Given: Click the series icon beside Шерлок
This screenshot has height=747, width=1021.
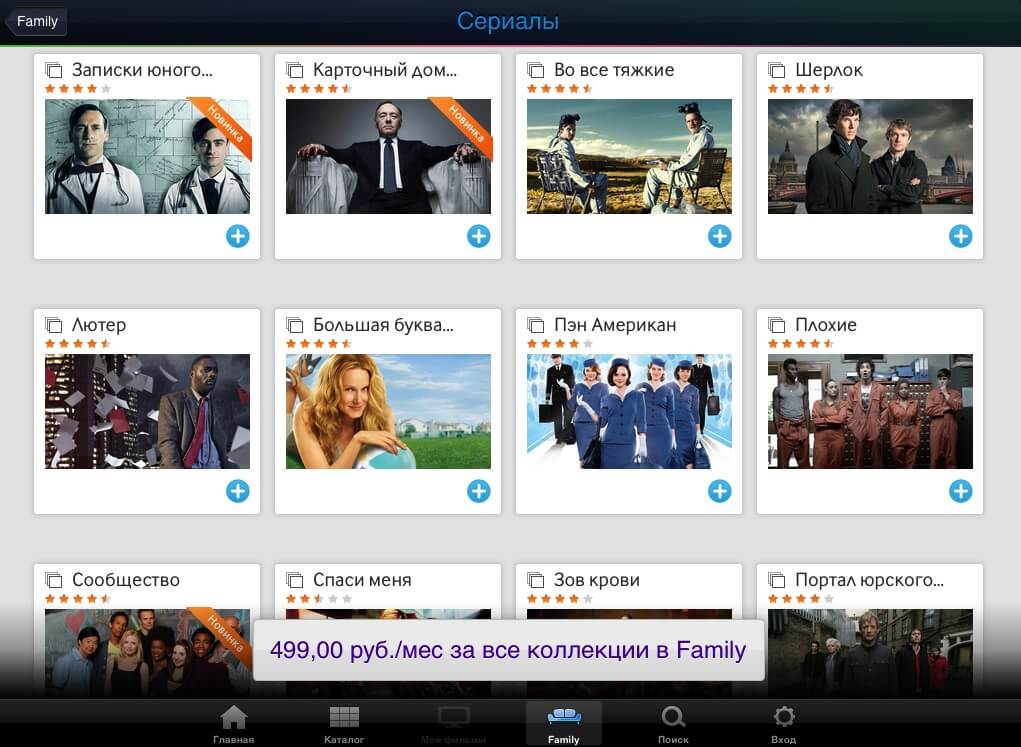Looking at the screenshot, I should 776,69.
